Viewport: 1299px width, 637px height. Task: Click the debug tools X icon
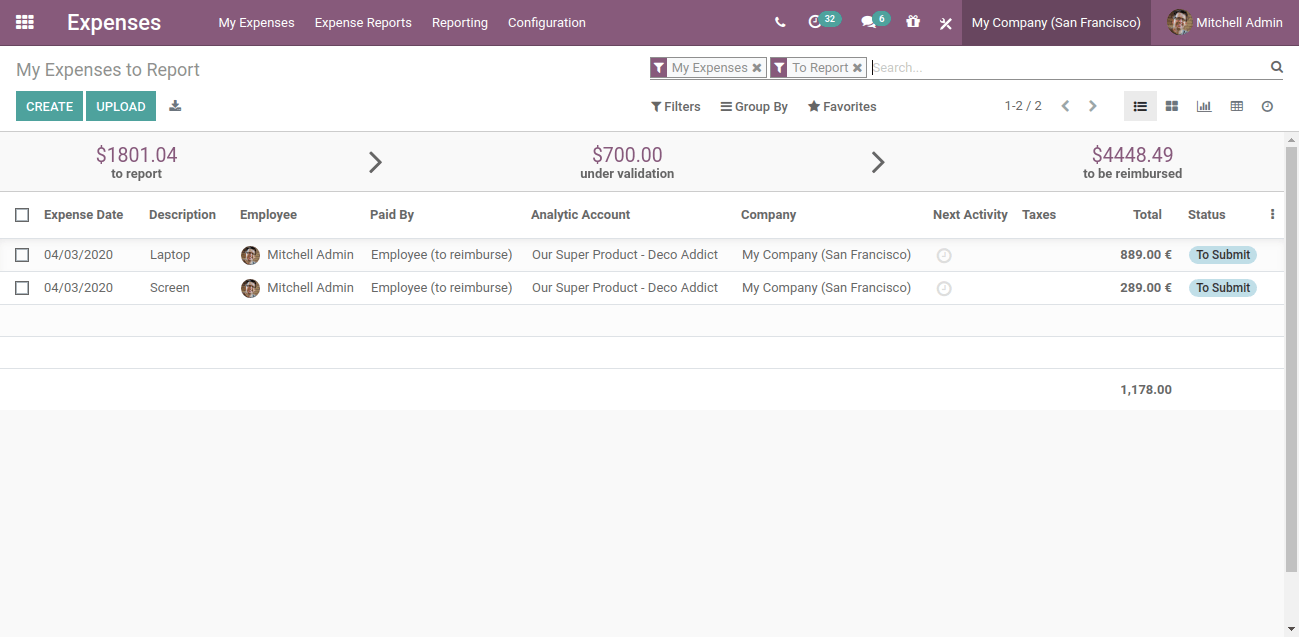click(945, 23)
